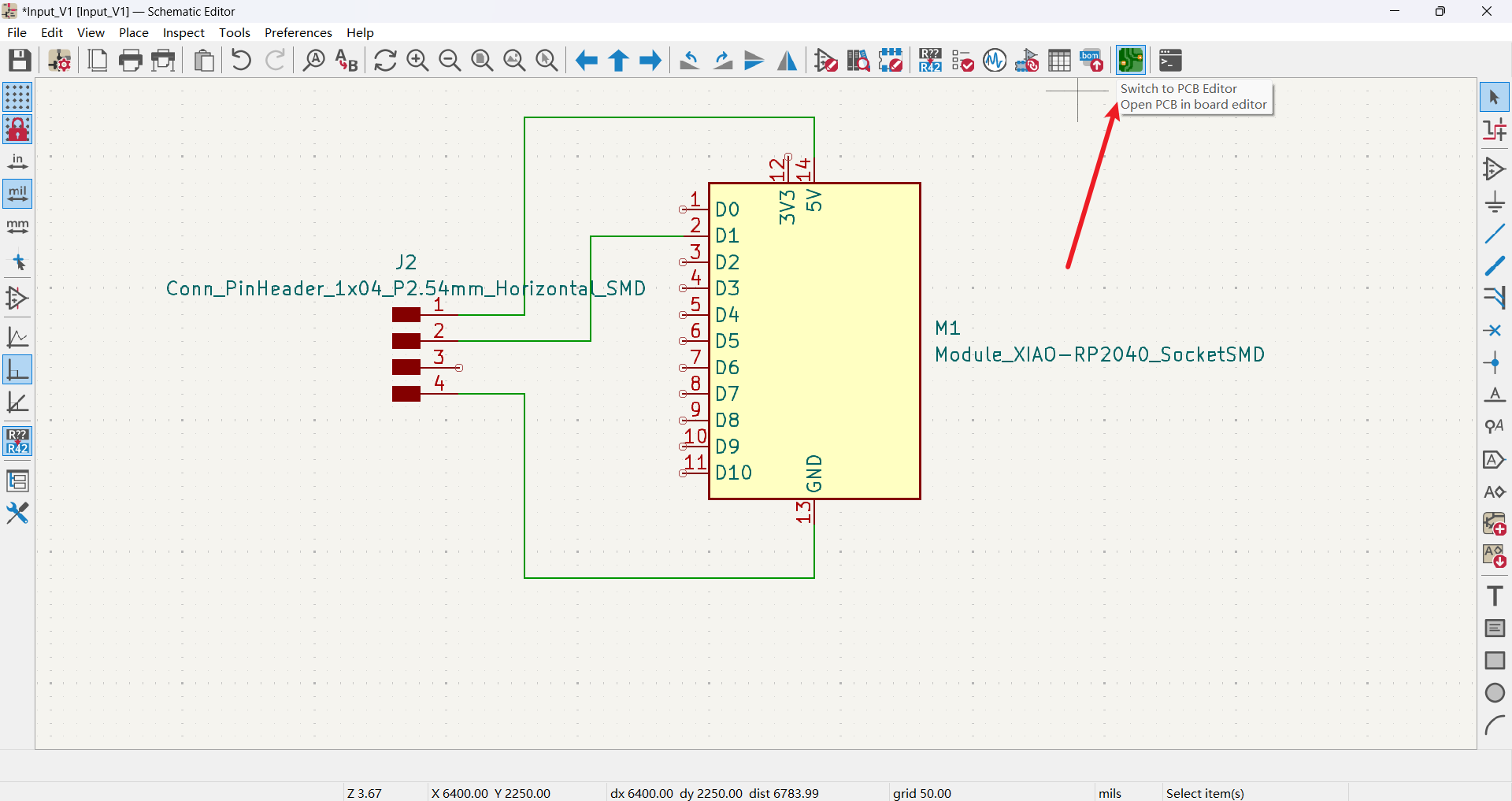
Task: Open Schematic Setup from toolbar
Action: point(60,60)
